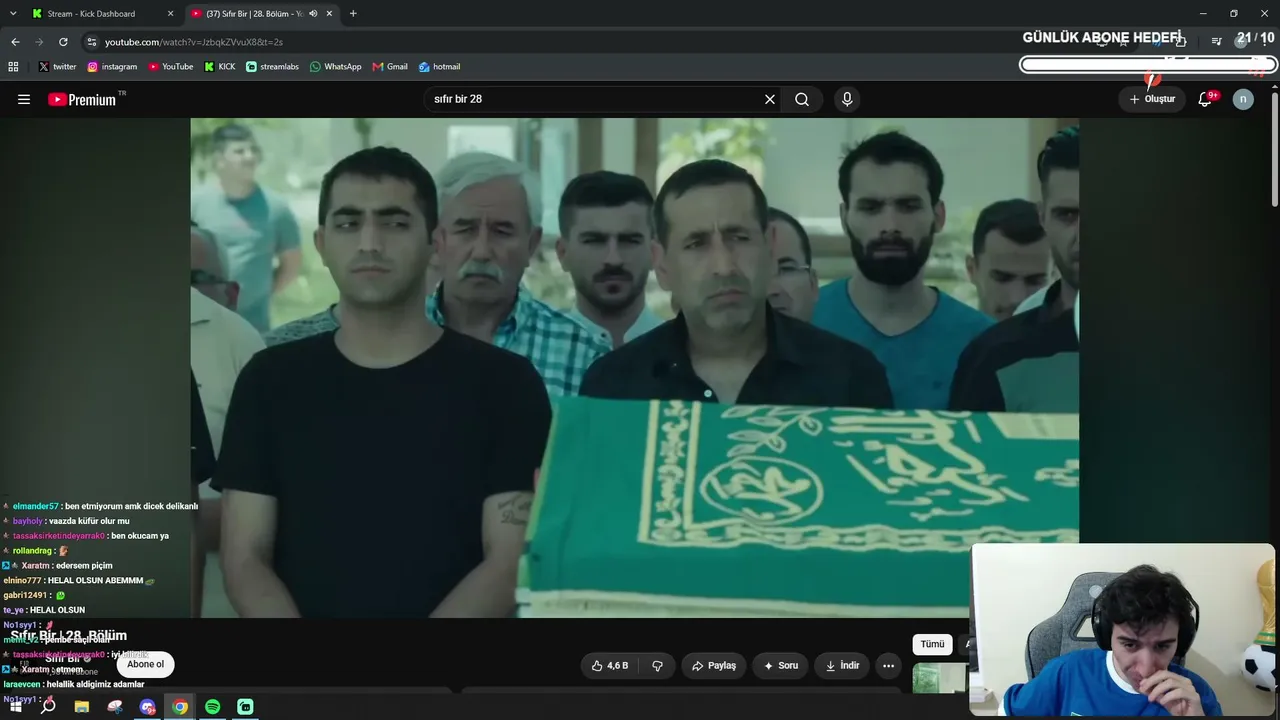This screenshot has height=720, width=1280.
Task: Click the video player showing the funeral scene
Action: pyautogui.click(x=634, y=367)
